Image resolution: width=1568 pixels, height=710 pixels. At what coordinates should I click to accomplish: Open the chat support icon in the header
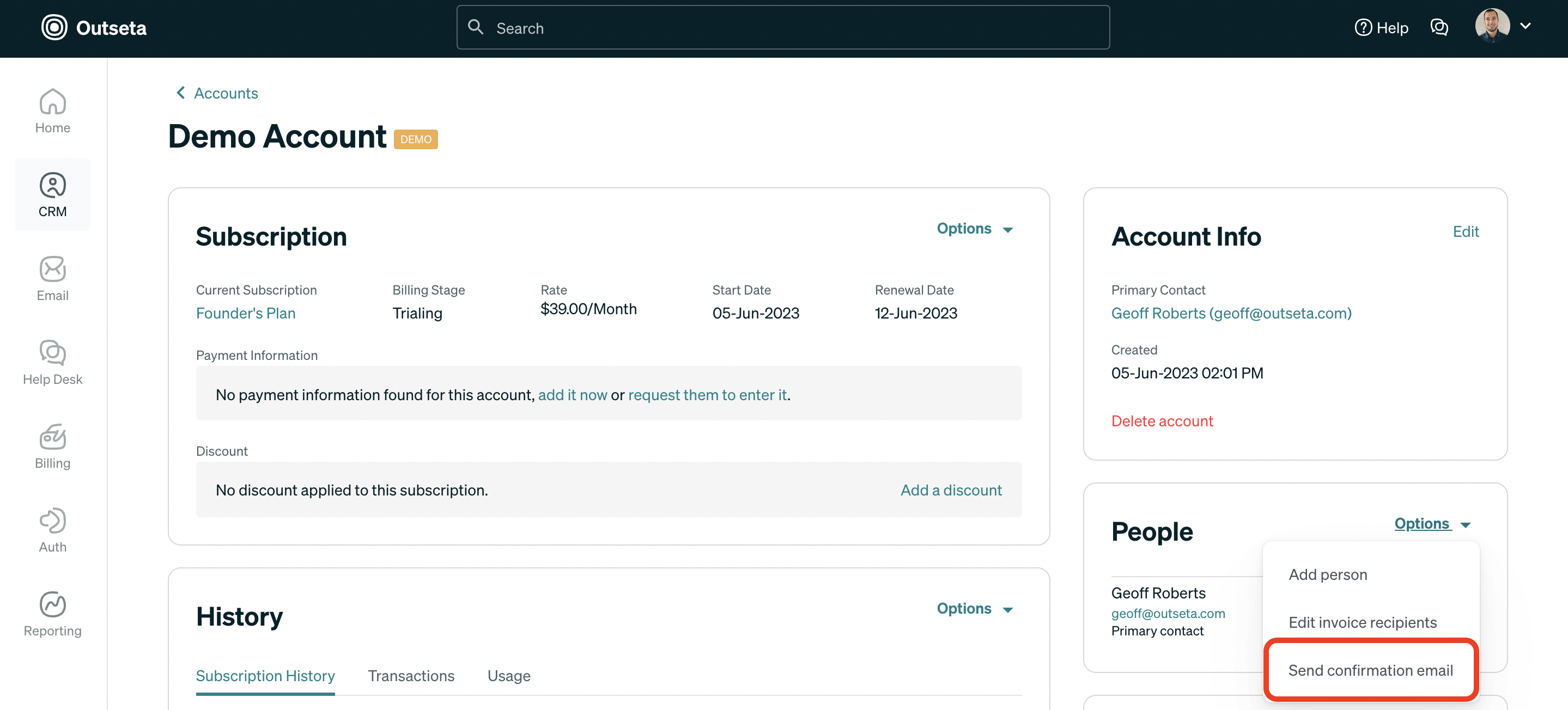[1439, 27]
